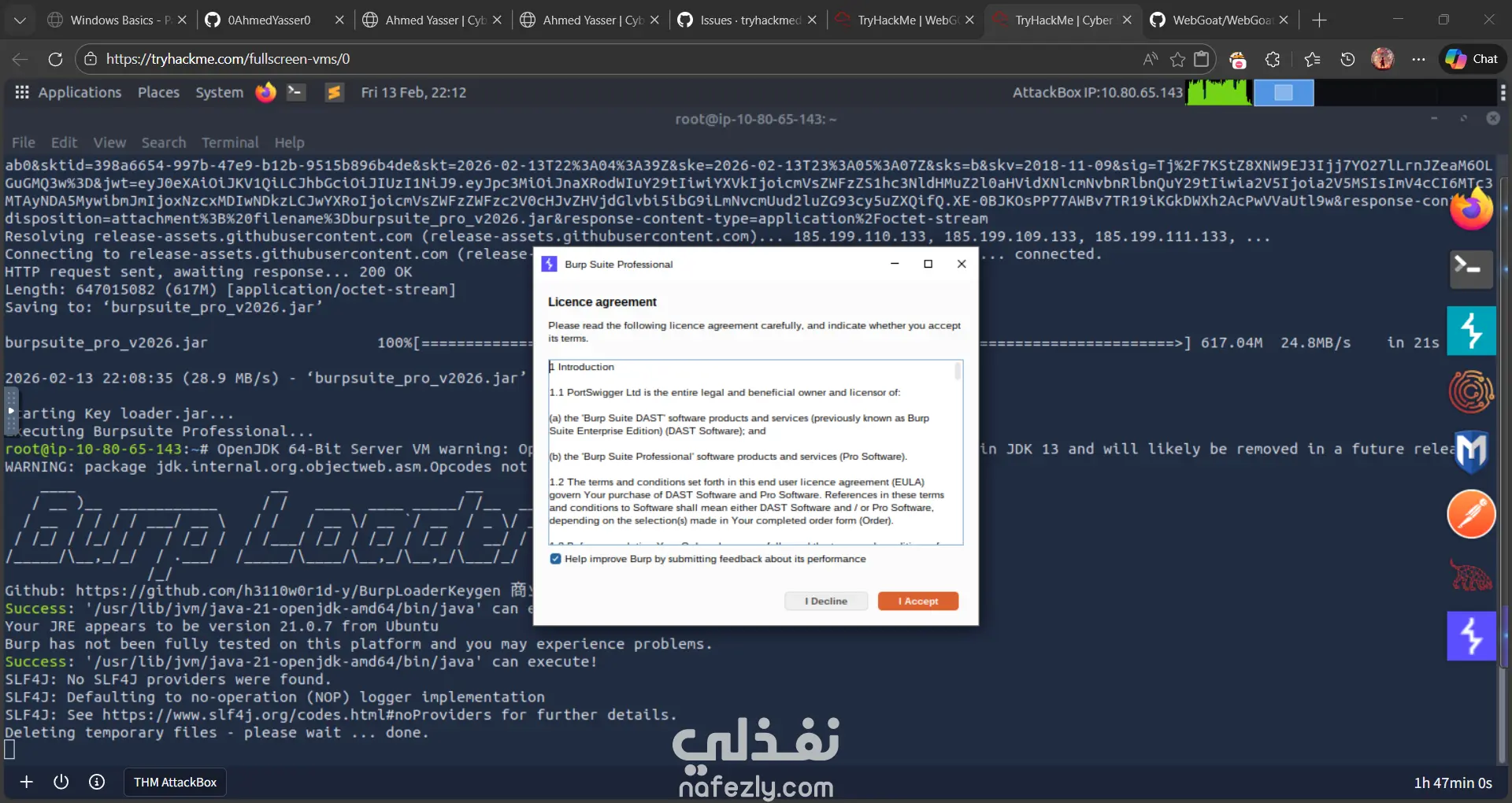
Task: Open terminal from the right-side dock
Action: (x=1471, y=269)
